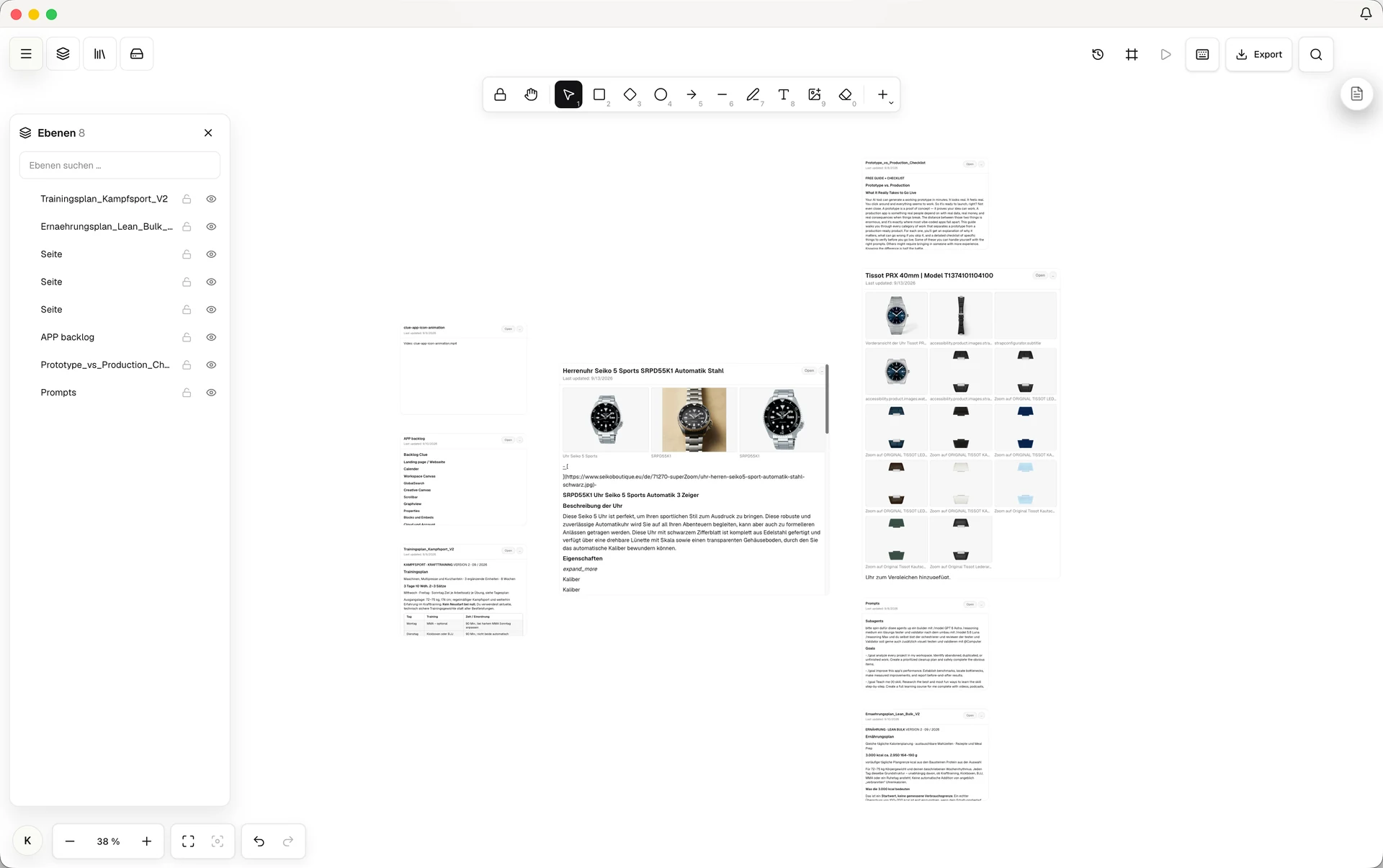Undo the last action
Image resolution: width=1383 pixels, height=868 pixels.
(x=259, y=841)
